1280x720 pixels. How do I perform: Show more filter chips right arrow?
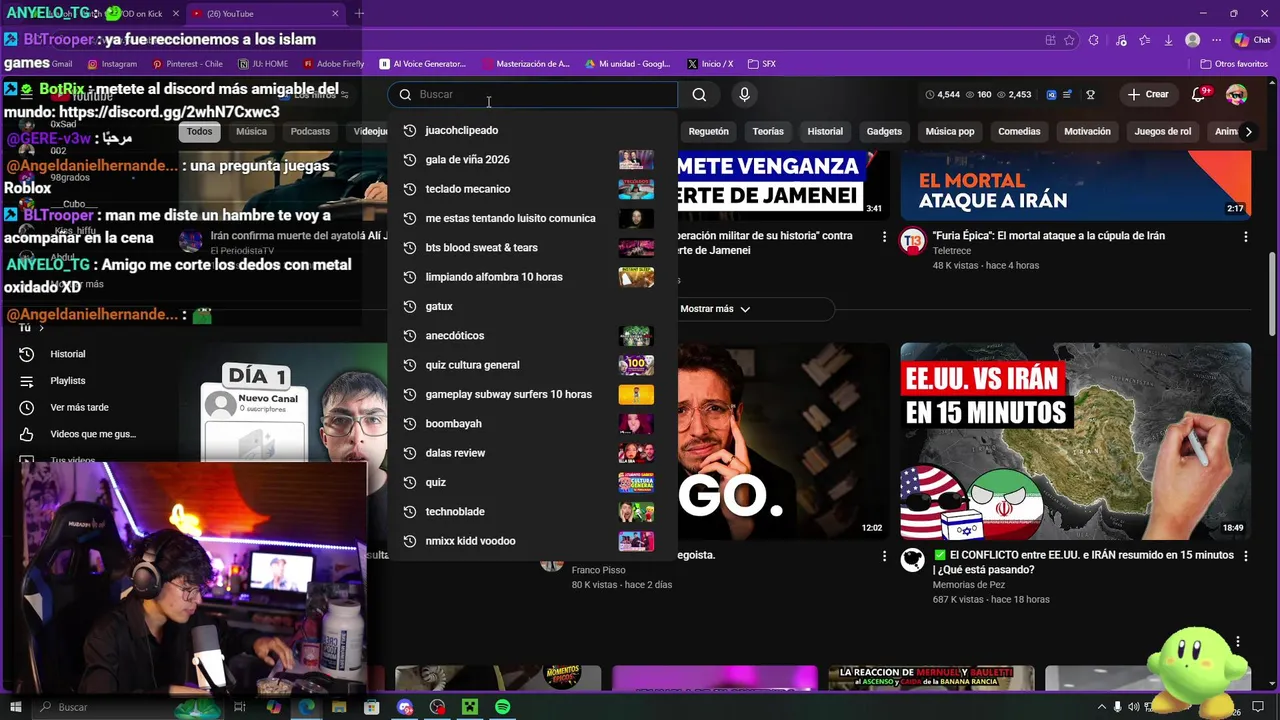tap(1248, 131)
